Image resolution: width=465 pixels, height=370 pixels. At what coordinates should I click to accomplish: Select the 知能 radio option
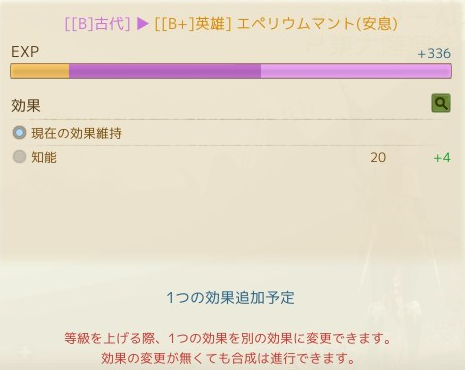[19, 156]
